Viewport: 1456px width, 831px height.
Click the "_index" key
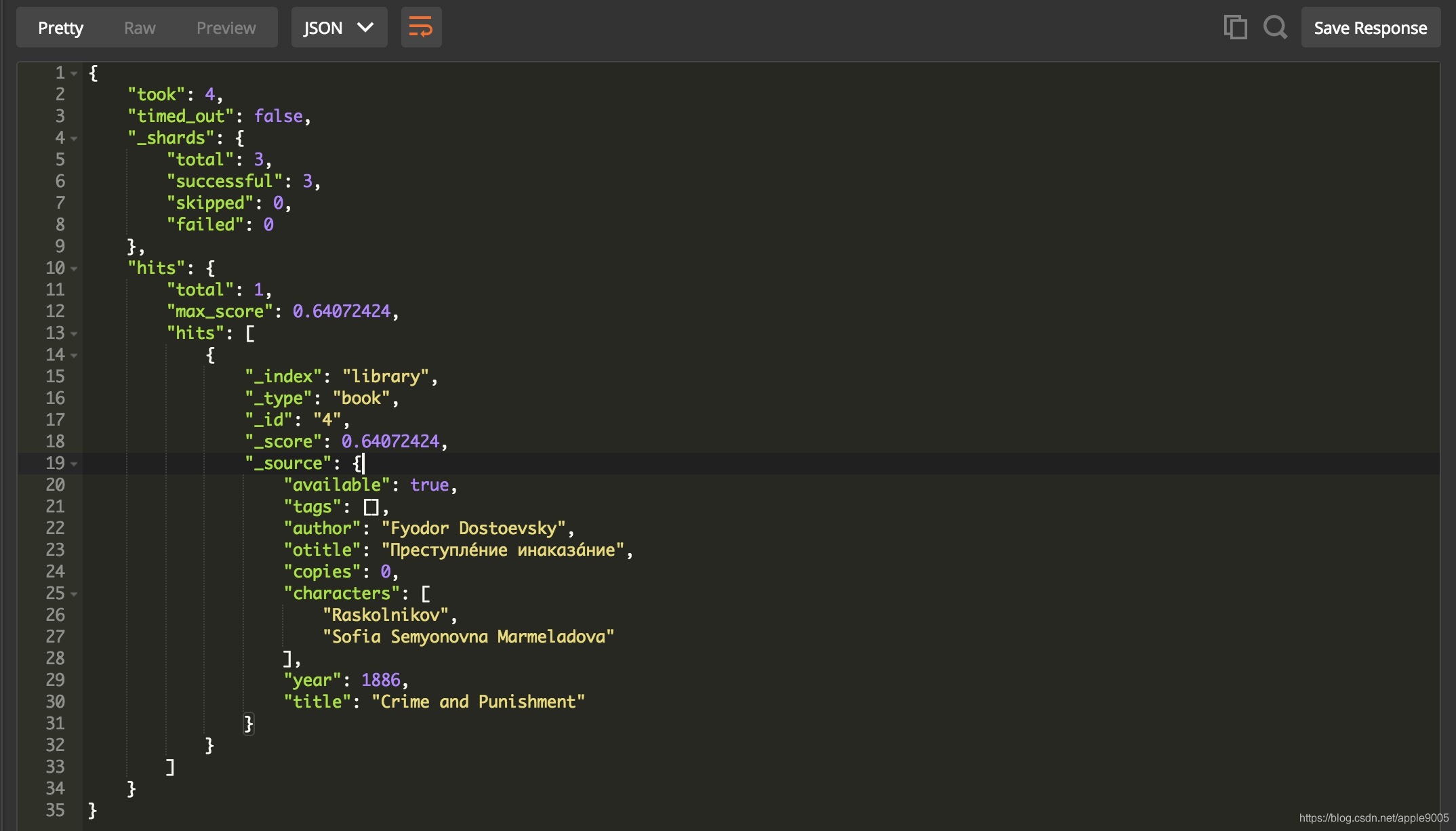283,376
